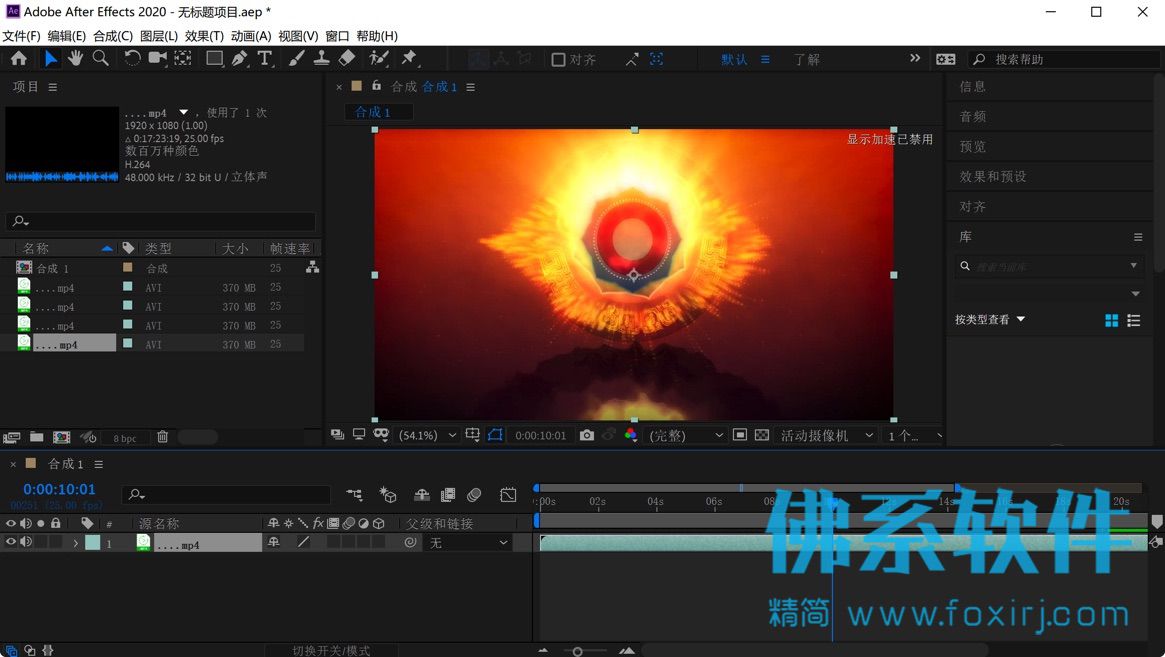Open the 文件(F) menu
1165x657 pixels.
point(22,36)
